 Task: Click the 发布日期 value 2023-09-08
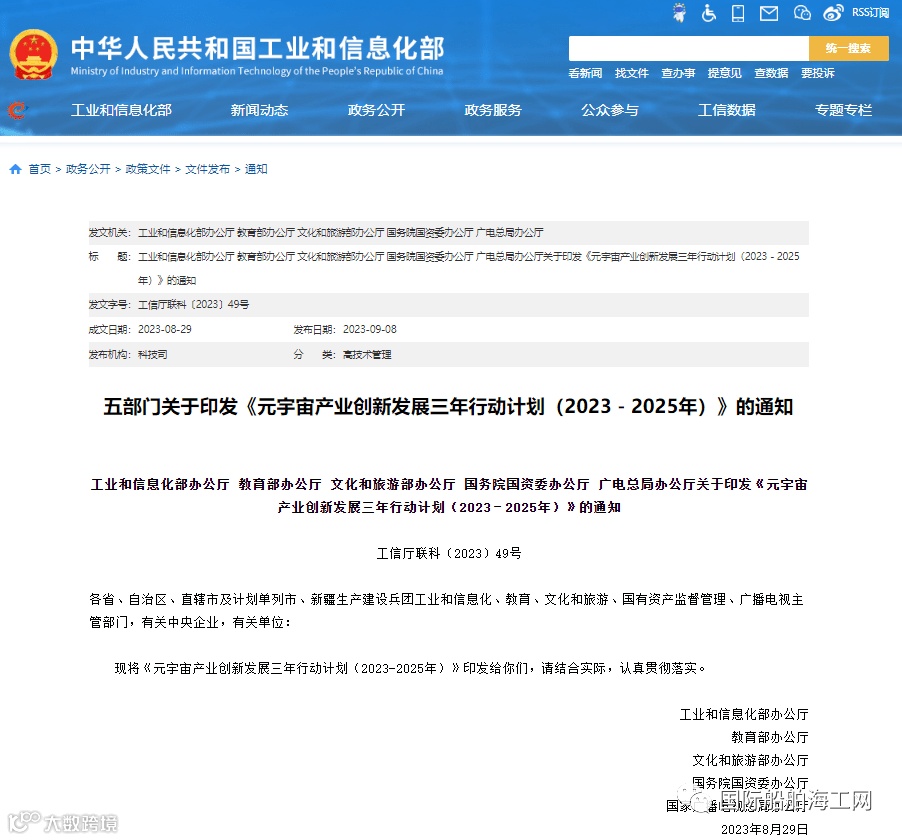(370, 329)
